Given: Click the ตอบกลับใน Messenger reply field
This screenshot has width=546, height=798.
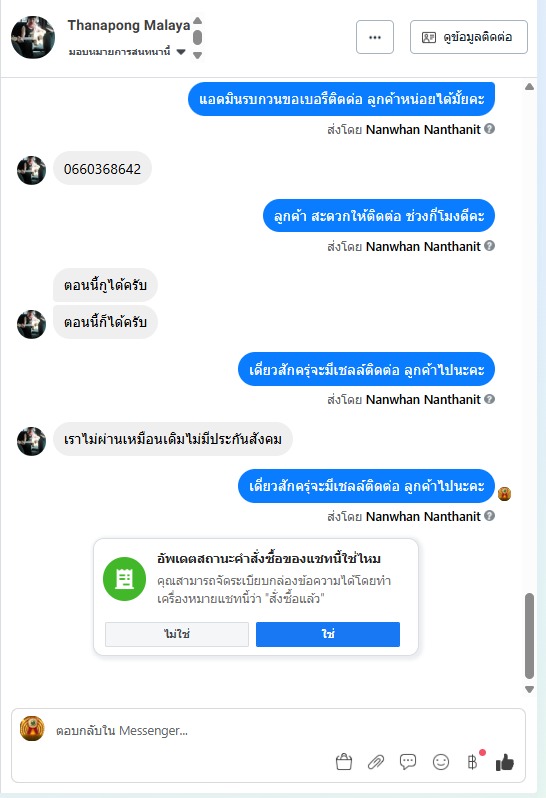Looking at the screenshot, I should click(x=269, y=731).
